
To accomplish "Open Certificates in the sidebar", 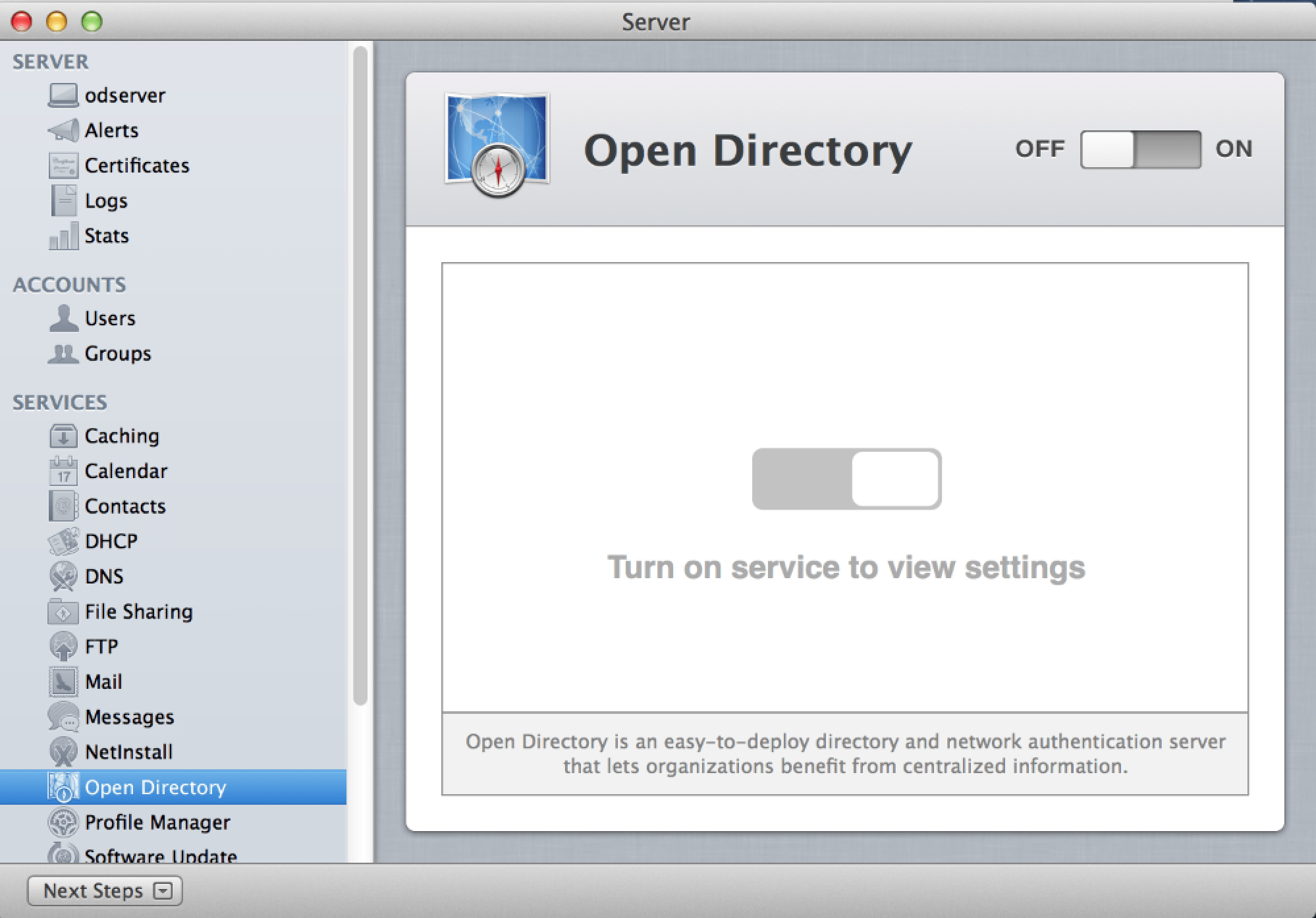I will pos(136,165).
